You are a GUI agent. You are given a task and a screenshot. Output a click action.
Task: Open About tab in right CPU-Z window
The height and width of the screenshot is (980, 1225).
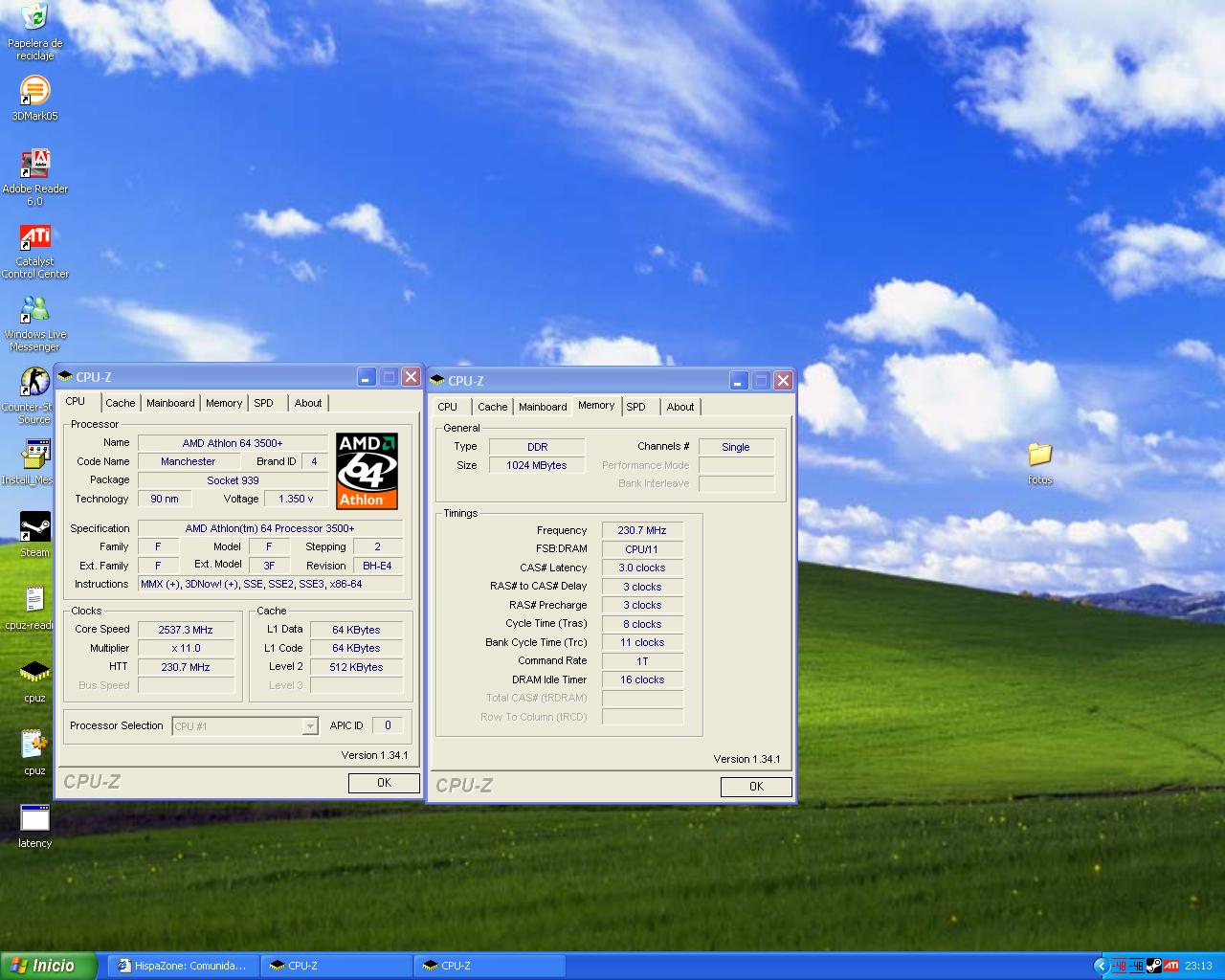[x=680, y=407]
